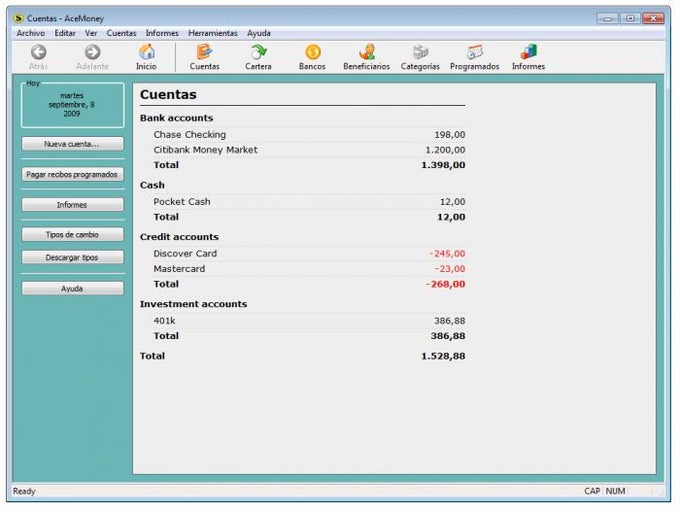Screen dimensions: 680x512
Task: Open the Citibank Money Market account
Action: pos(205,150)
